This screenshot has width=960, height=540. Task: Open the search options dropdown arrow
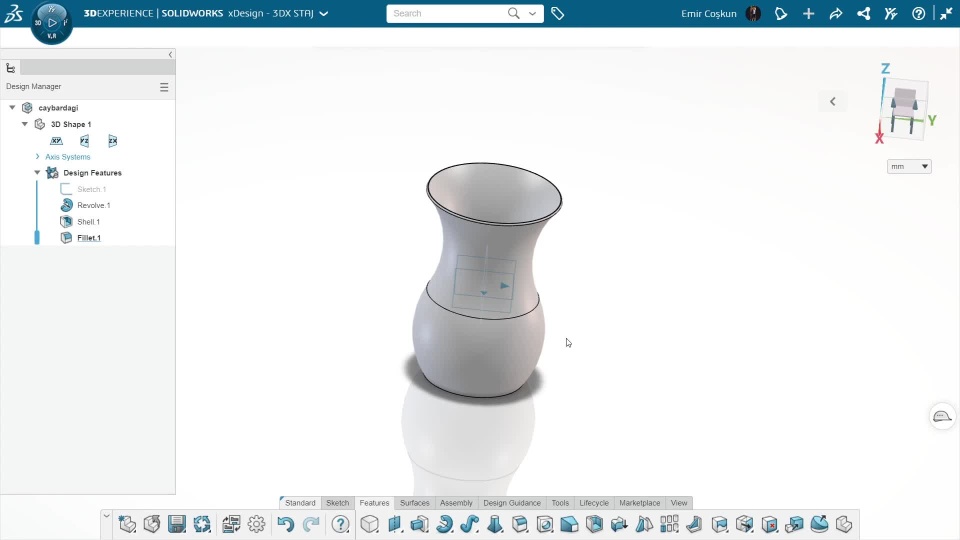[533, 13]
